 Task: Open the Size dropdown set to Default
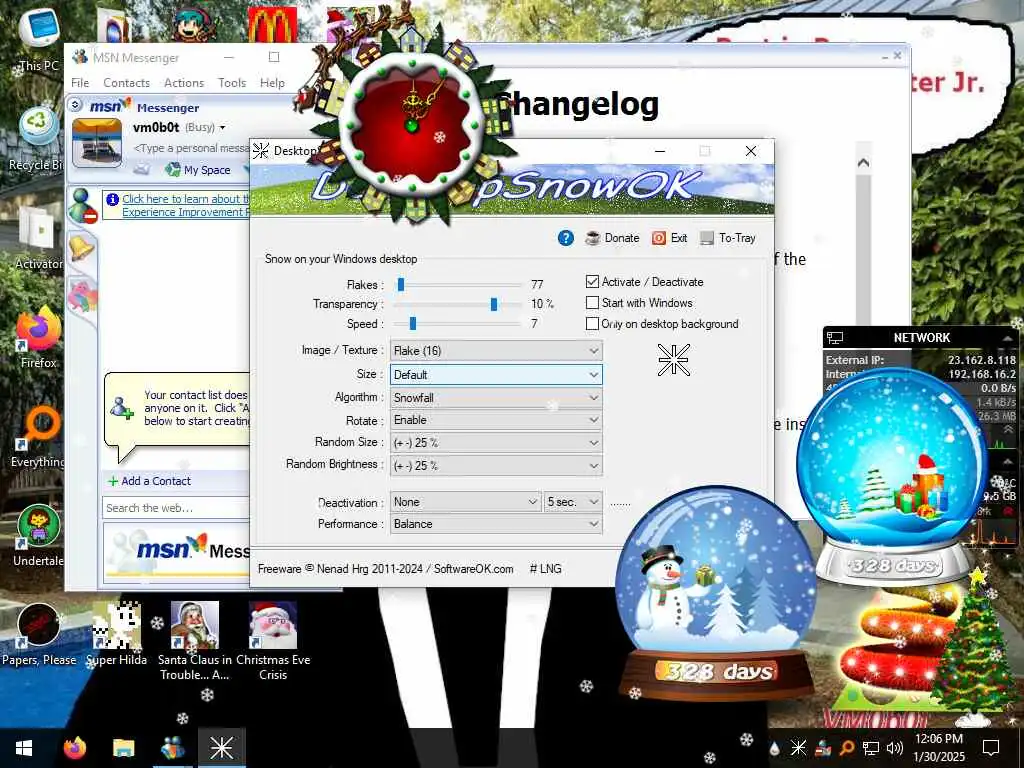pyautogui.click(x=496, y=374)
